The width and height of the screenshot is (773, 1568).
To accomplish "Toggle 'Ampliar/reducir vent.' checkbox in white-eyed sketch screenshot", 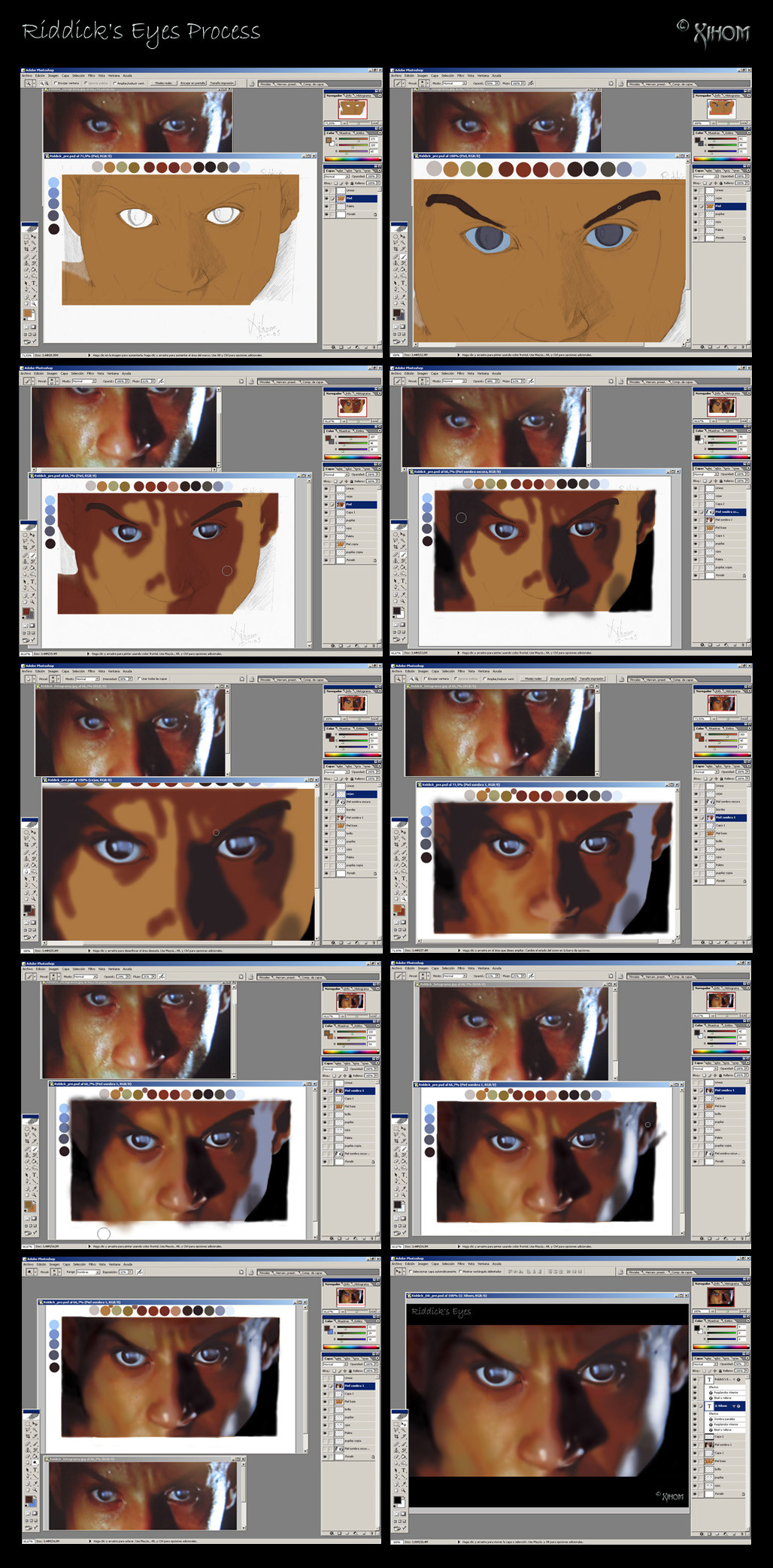I will pyautogui.click(x=114, y=83).
